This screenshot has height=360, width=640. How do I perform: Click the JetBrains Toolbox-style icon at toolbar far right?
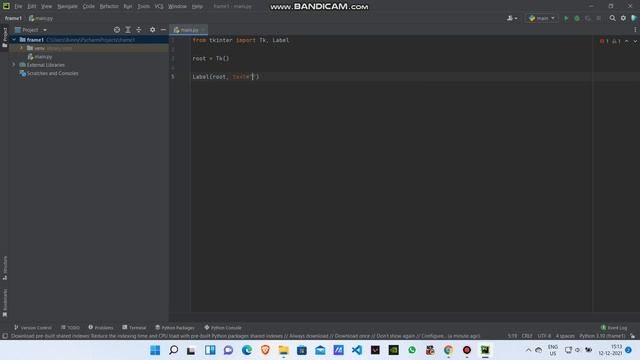click(x=634, y=18)
